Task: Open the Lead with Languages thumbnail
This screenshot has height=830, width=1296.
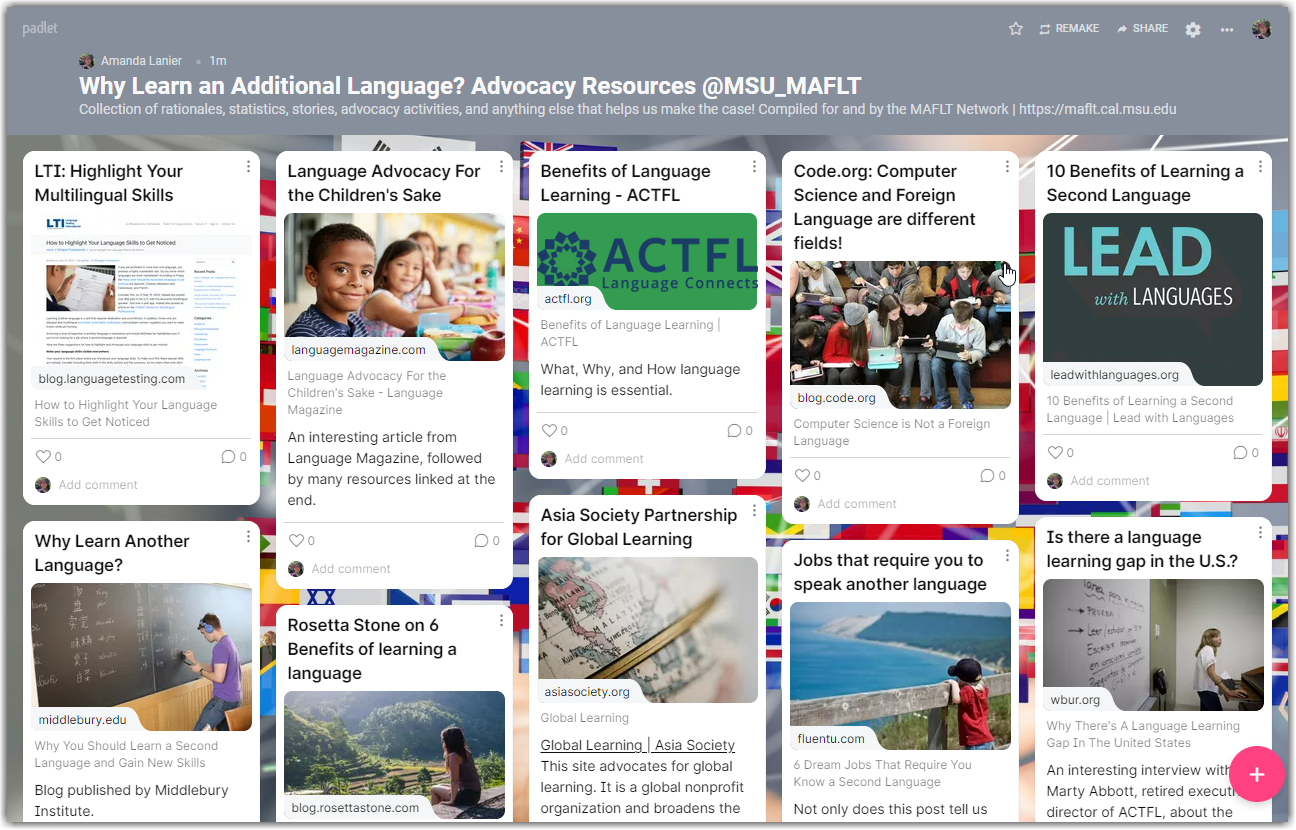Action: click(1153, 299)
